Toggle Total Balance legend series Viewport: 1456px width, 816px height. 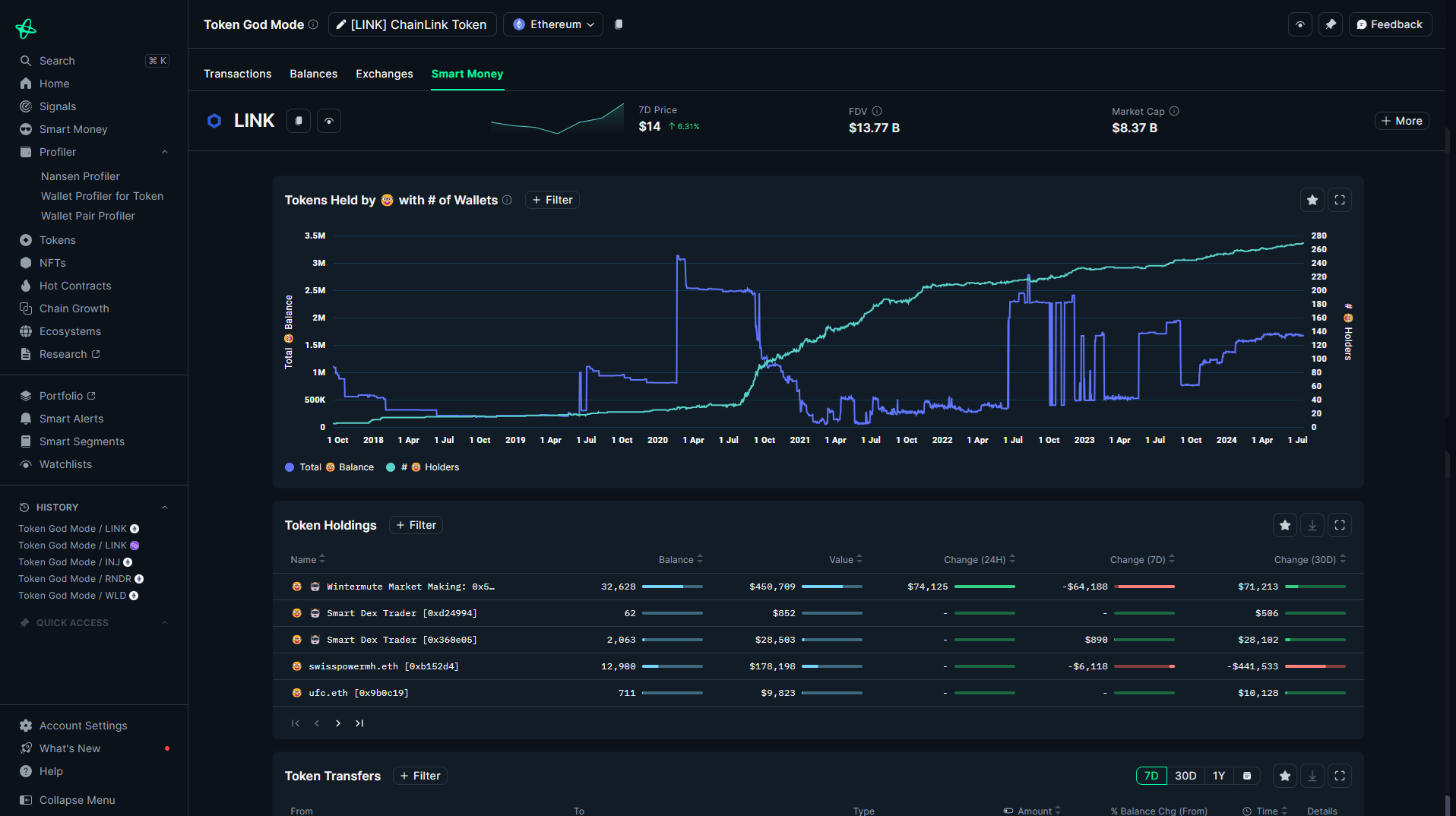tap(329, 467)
